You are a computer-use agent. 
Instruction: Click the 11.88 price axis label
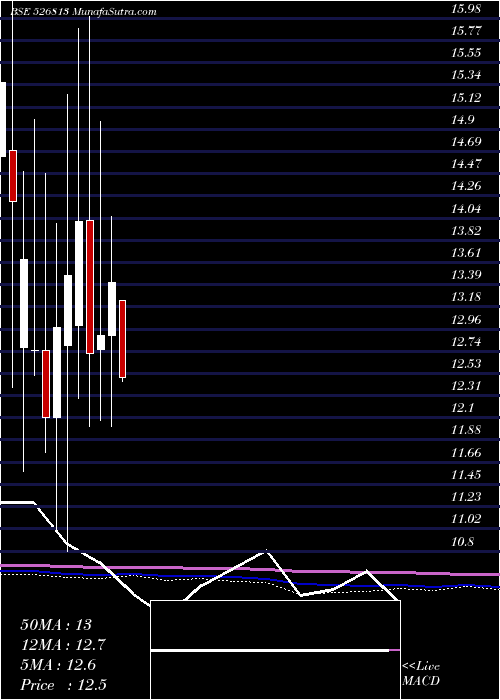[x=466, y=430]
